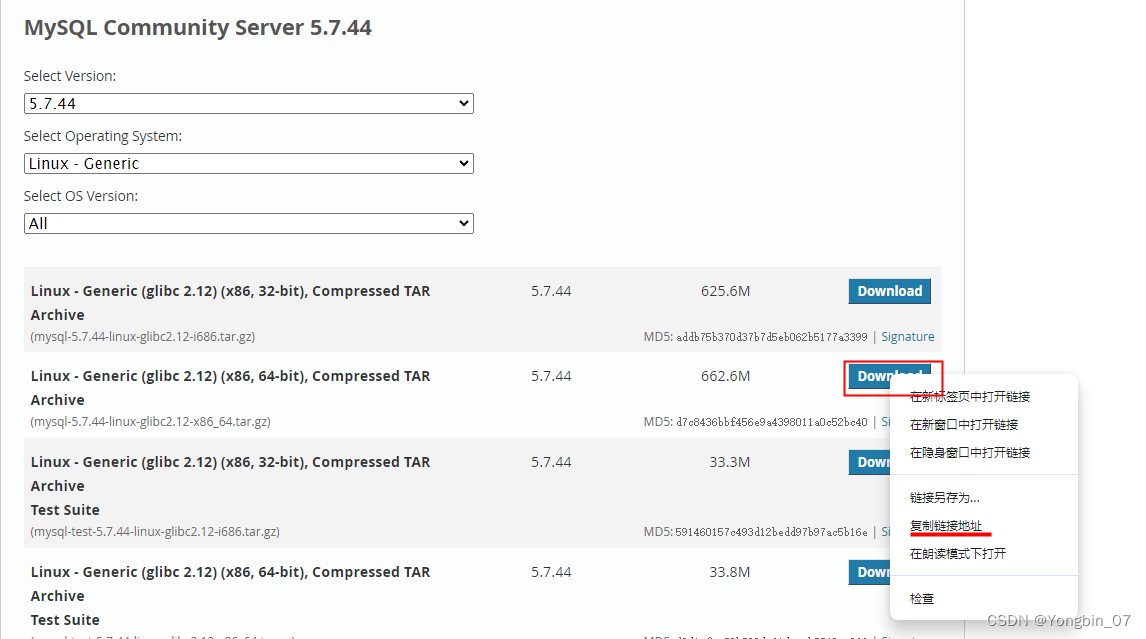Screen dimensions: 1146x639
Task: Click the MySQL Community Server 5.7.44 heading
Action: point(198,28)
